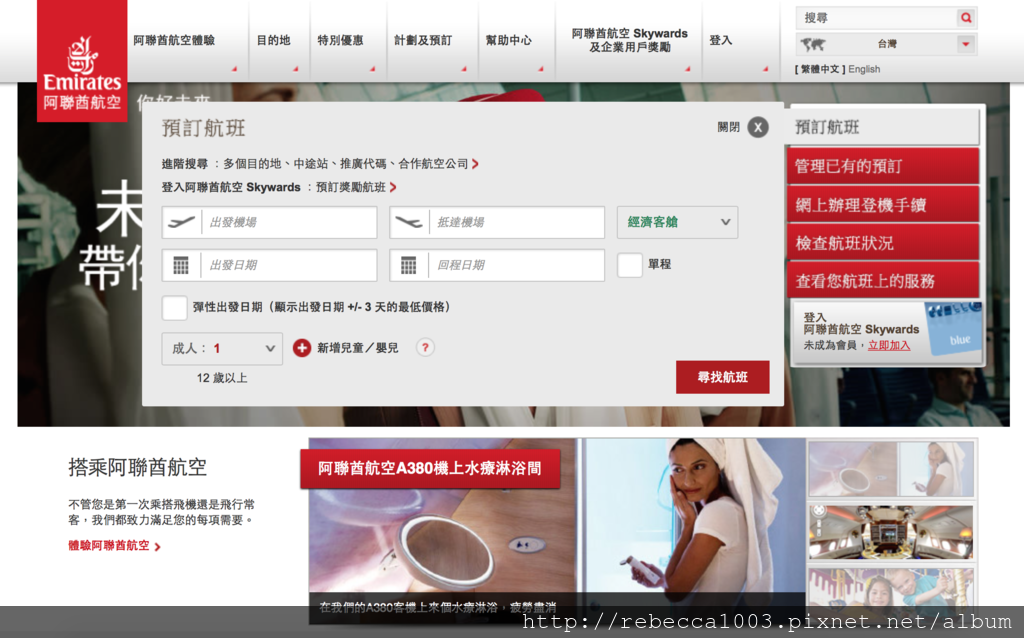
Task: Click the search magnifier icon
Action: [966, 18]
